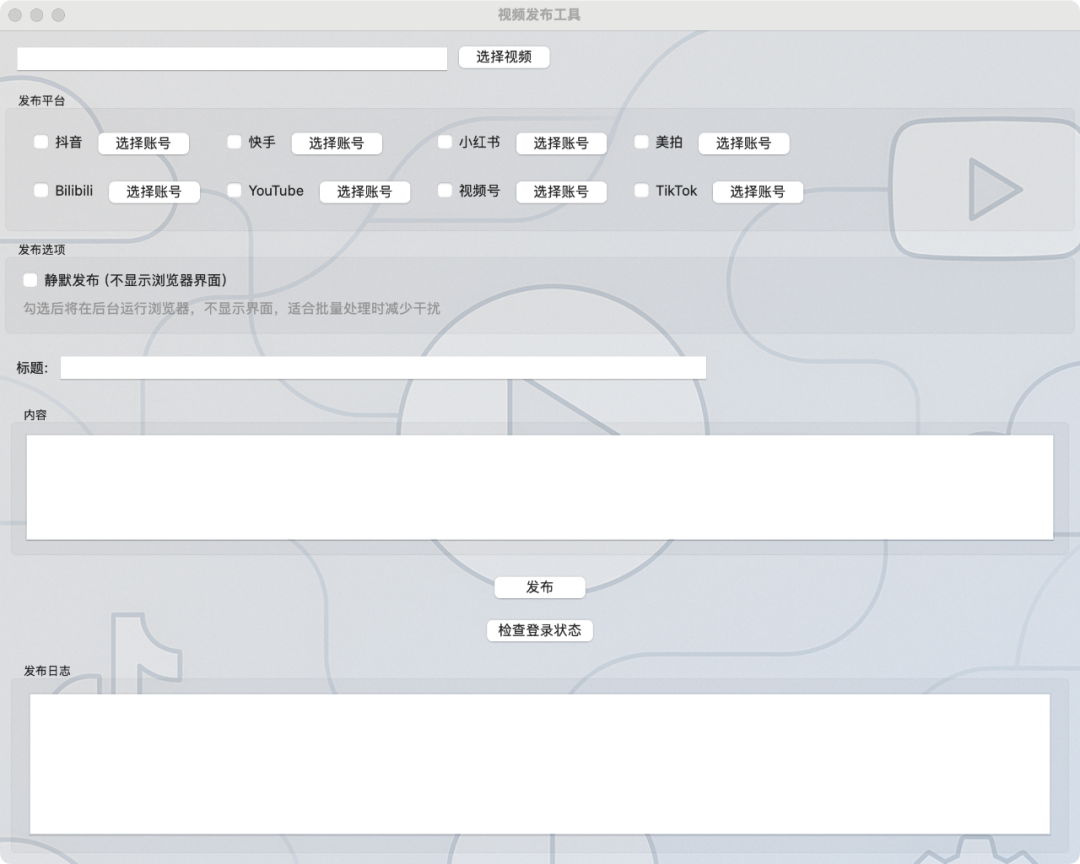
Task: Click 选择账号 next to TikTok
Action: 758,192
